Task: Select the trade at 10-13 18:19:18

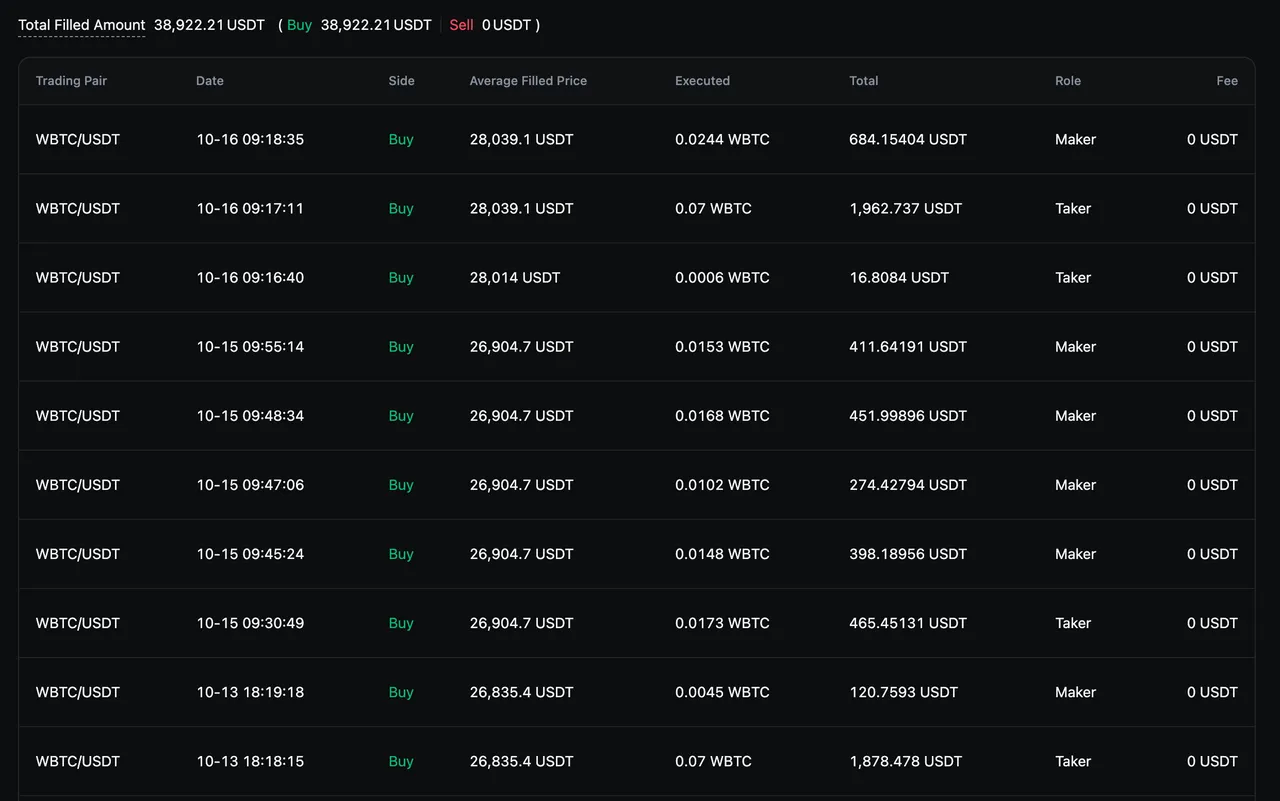Action: click(x=250, y=692)
